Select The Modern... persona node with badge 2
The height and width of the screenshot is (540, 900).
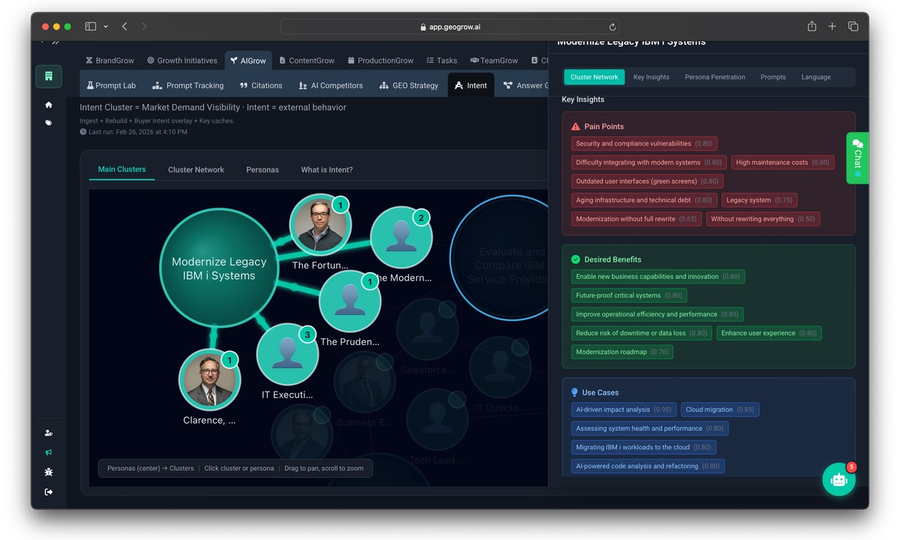[x=401, y=237]
